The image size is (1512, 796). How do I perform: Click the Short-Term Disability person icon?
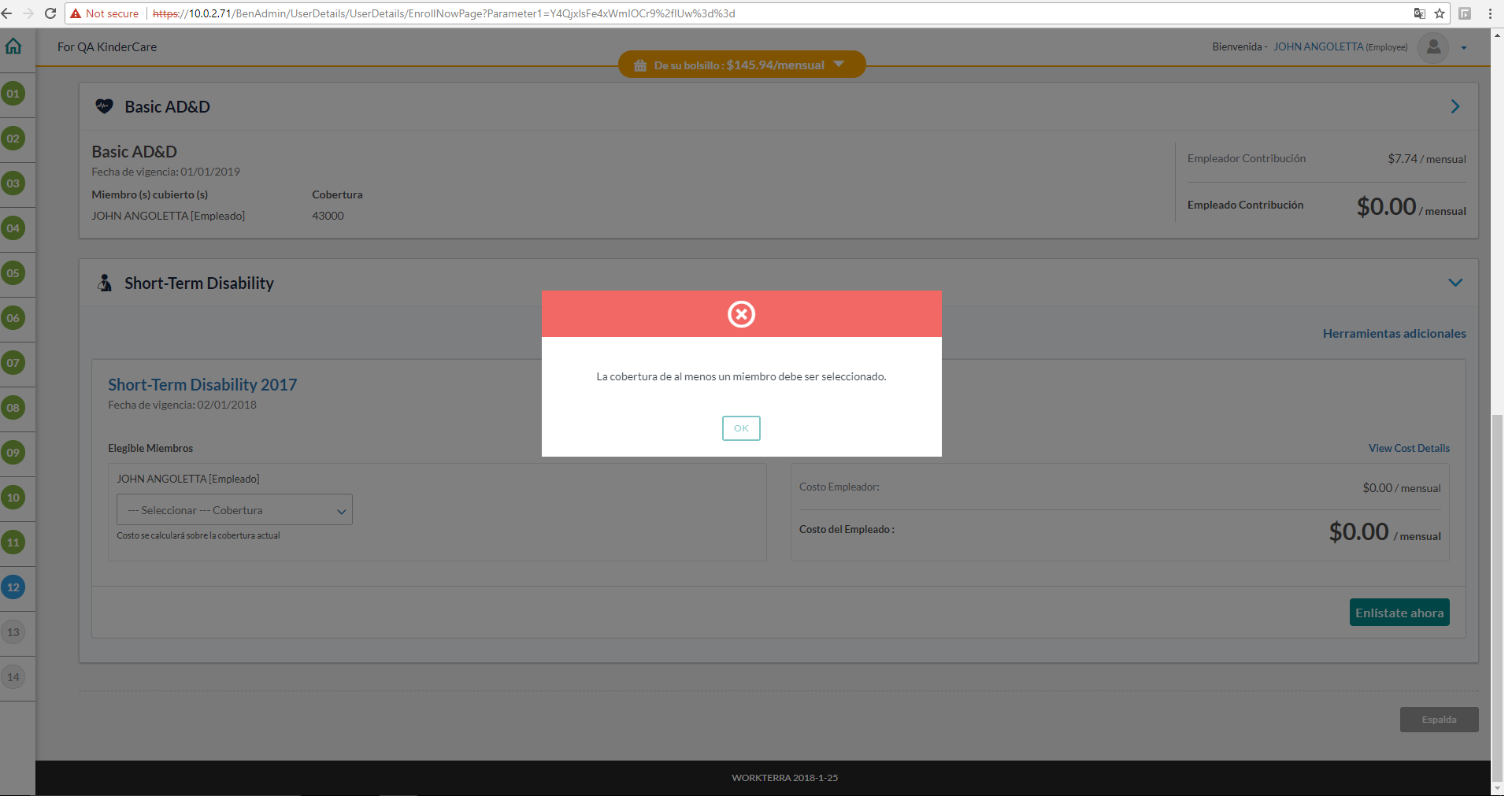[105, 283]
